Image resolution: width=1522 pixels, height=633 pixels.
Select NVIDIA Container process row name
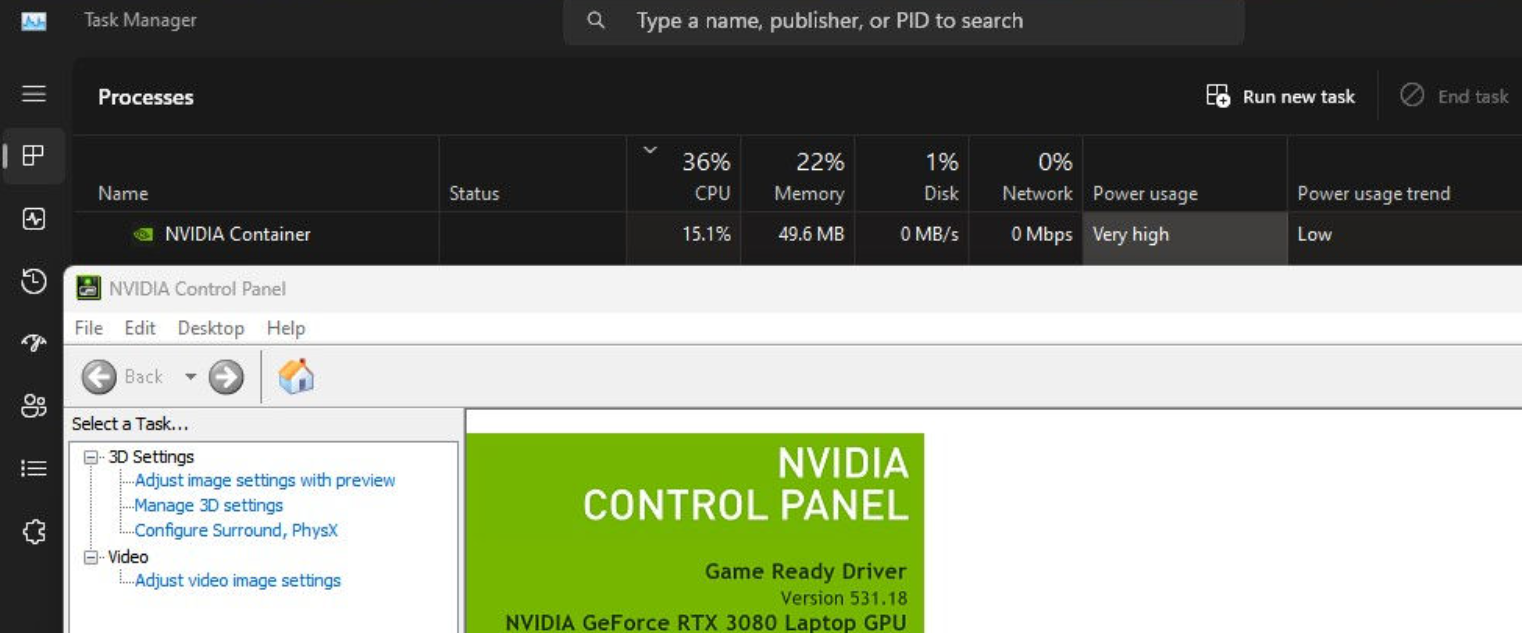[x=238, y=235]
